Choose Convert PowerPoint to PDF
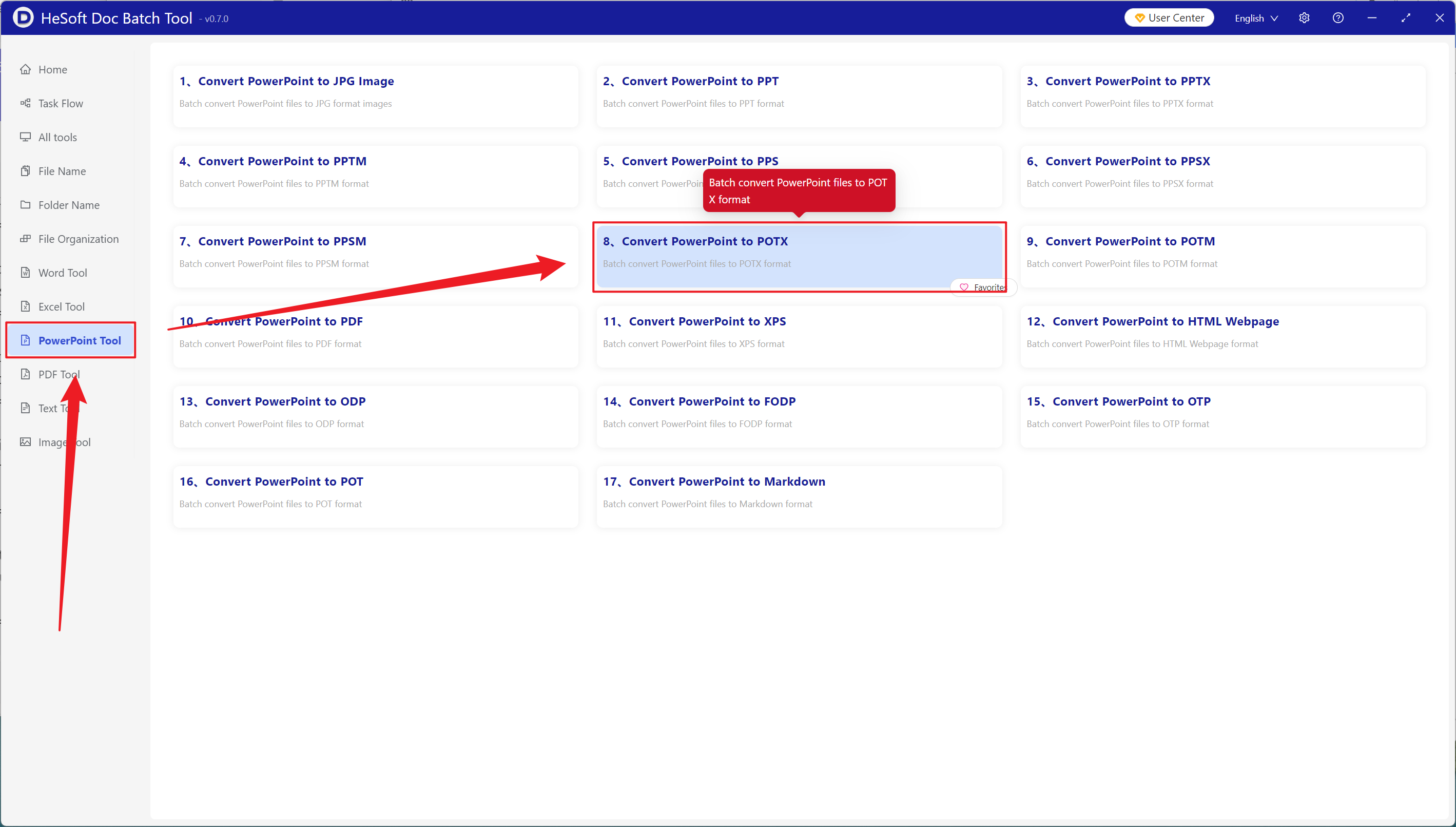Screen dimensions: 1456x827 tap(375, 336)
